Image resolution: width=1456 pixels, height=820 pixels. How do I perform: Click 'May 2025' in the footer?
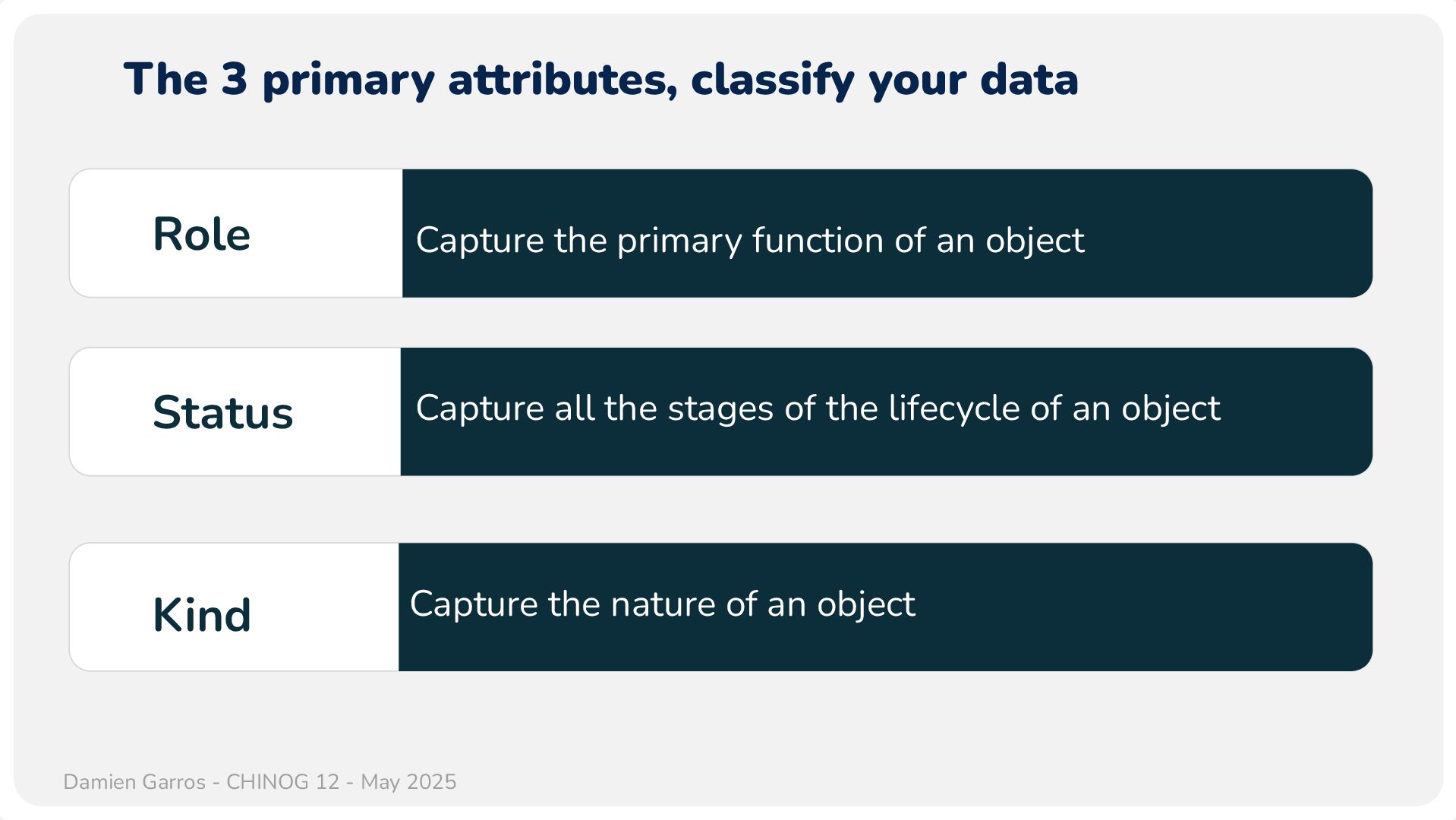click(x=408, y=782)
